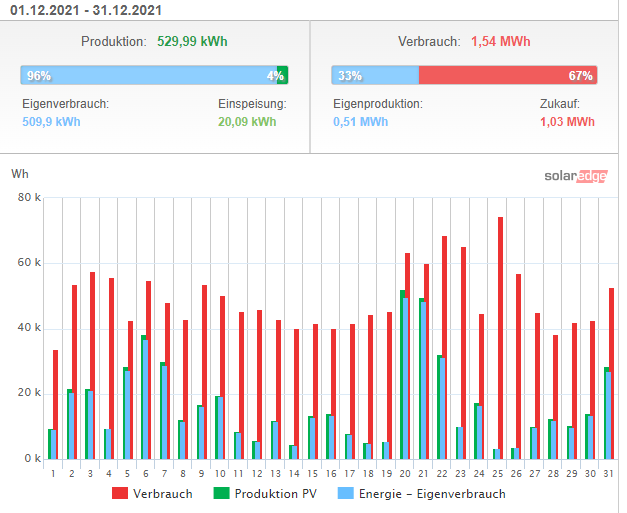Screen dimensions: 627x513
Task: Click the Eigenverbrauch value 509,9 kWh
Action: coord(51,122)
